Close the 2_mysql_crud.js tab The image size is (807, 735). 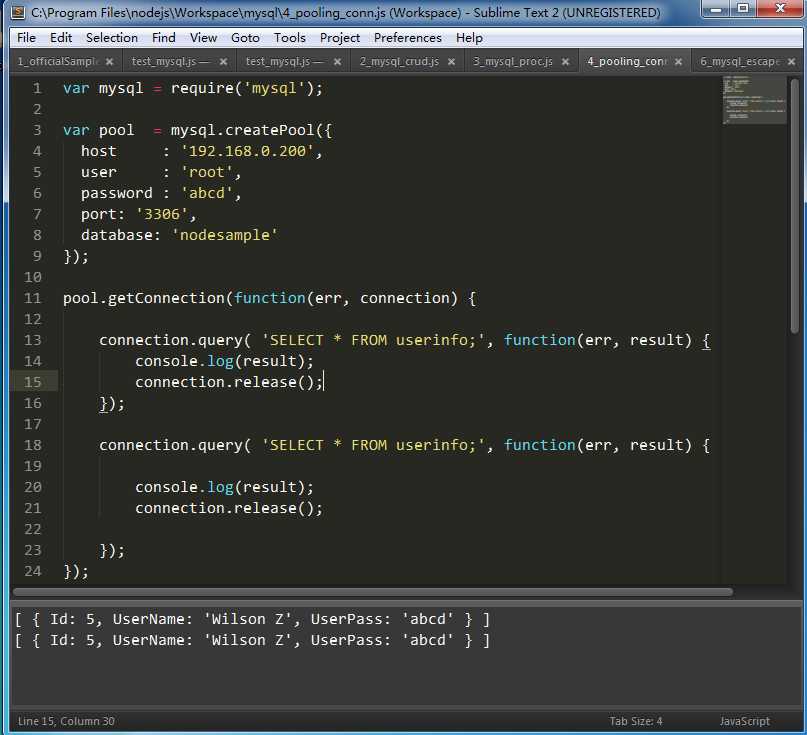[x=451, y=62]
